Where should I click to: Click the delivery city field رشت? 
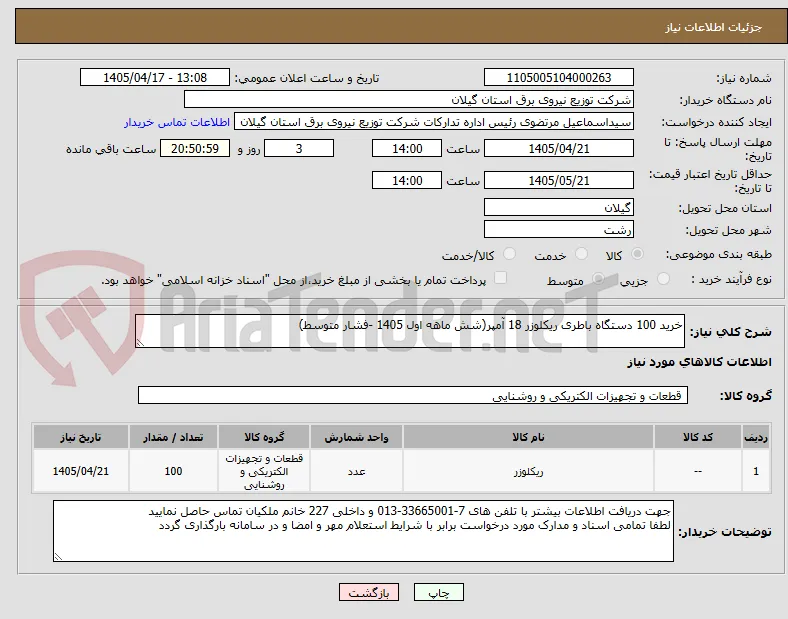point(558,230)
